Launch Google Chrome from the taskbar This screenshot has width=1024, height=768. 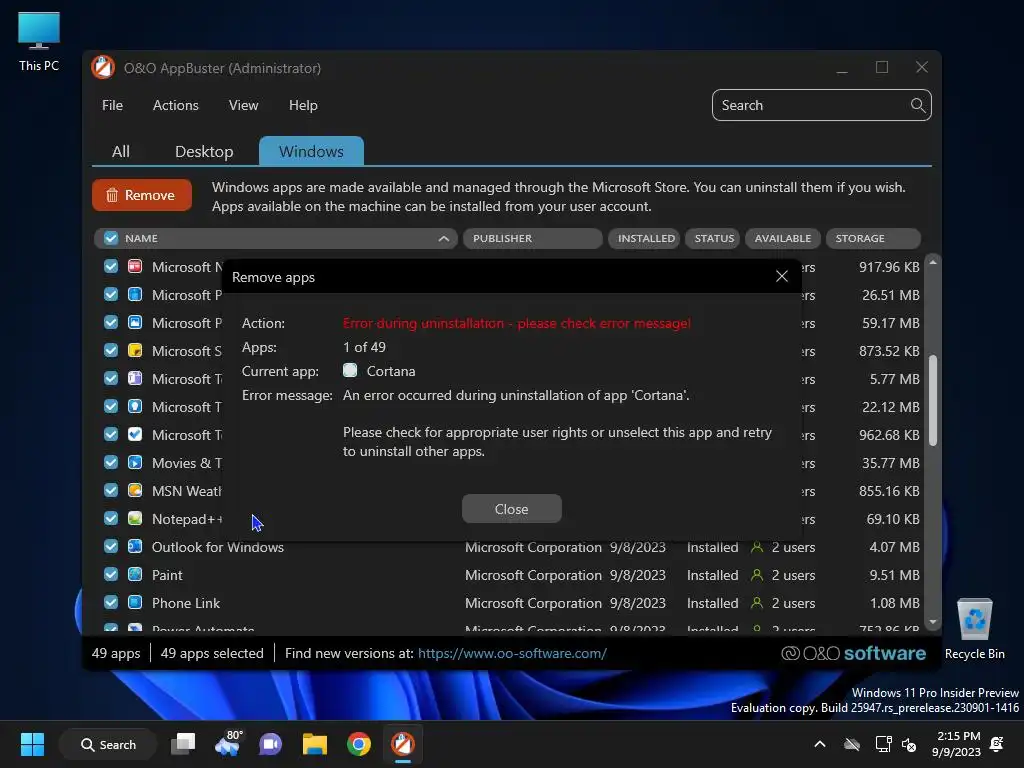click(x=359, y=744)
